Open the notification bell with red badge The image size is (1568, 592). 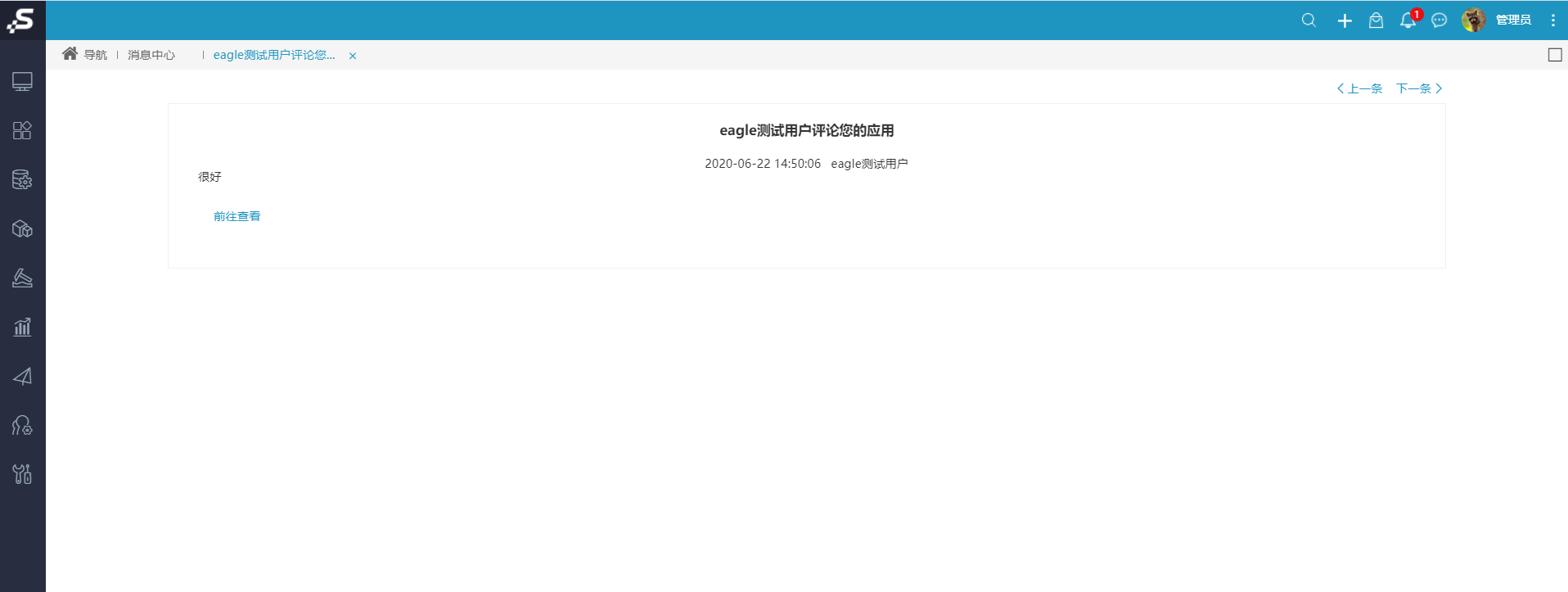[x=1408, y=20]
